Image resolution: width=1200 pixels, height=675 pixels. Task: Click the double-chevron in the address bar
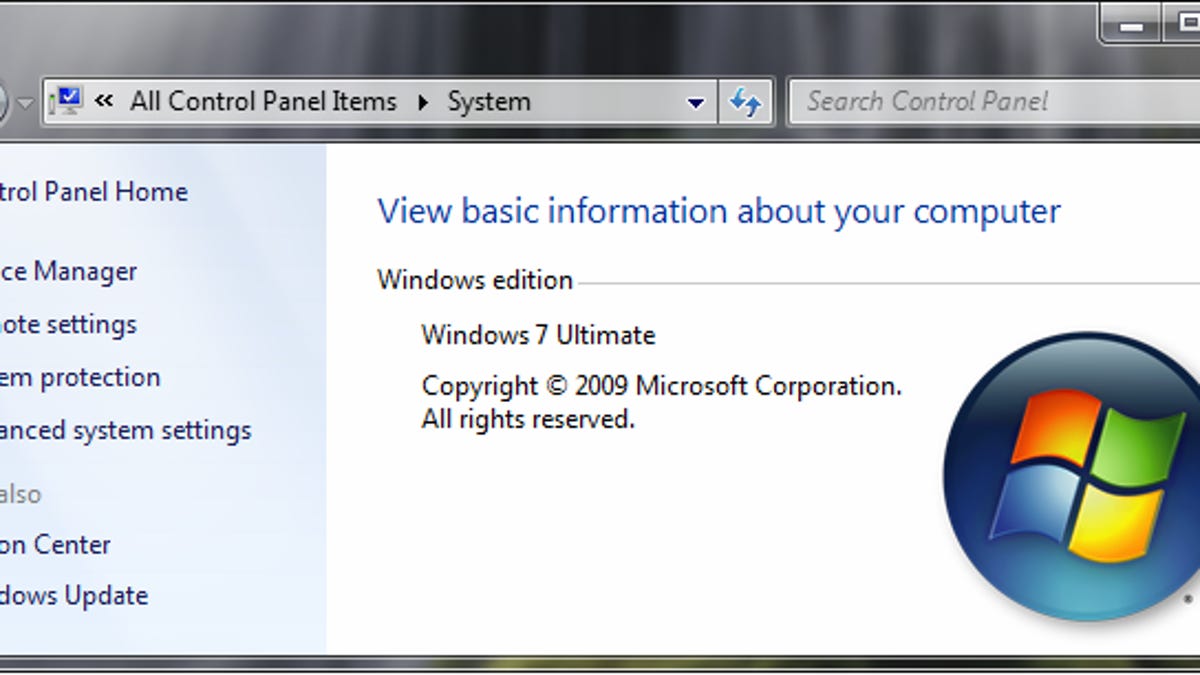tap(104, 101)
